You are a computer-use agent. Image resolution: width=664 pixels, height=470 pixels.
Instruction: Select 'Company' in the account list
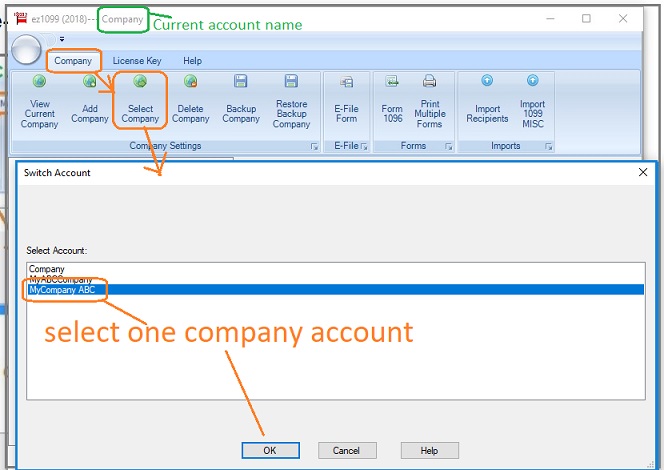[x=47, y=269]
